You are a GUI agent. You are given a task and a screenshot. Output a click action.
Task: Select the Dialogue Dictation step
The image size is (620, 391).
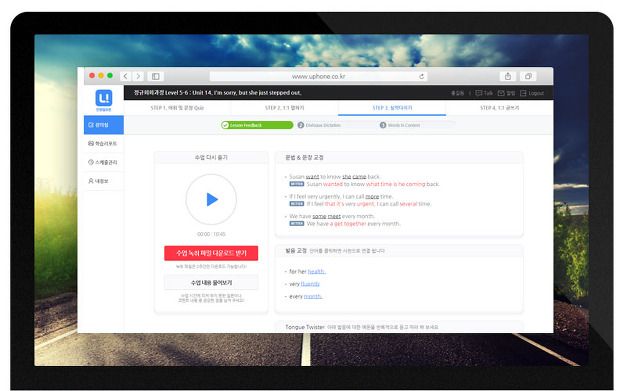pos(319,125)
